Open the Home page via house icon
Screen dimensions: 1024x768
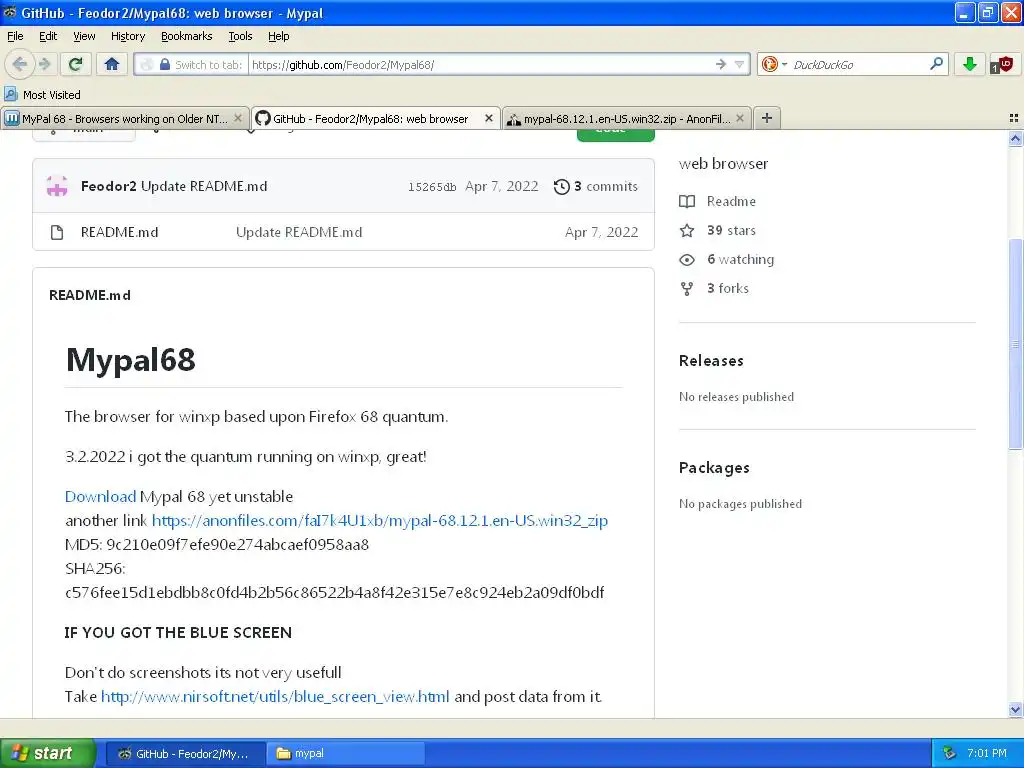tap(112, 64)
